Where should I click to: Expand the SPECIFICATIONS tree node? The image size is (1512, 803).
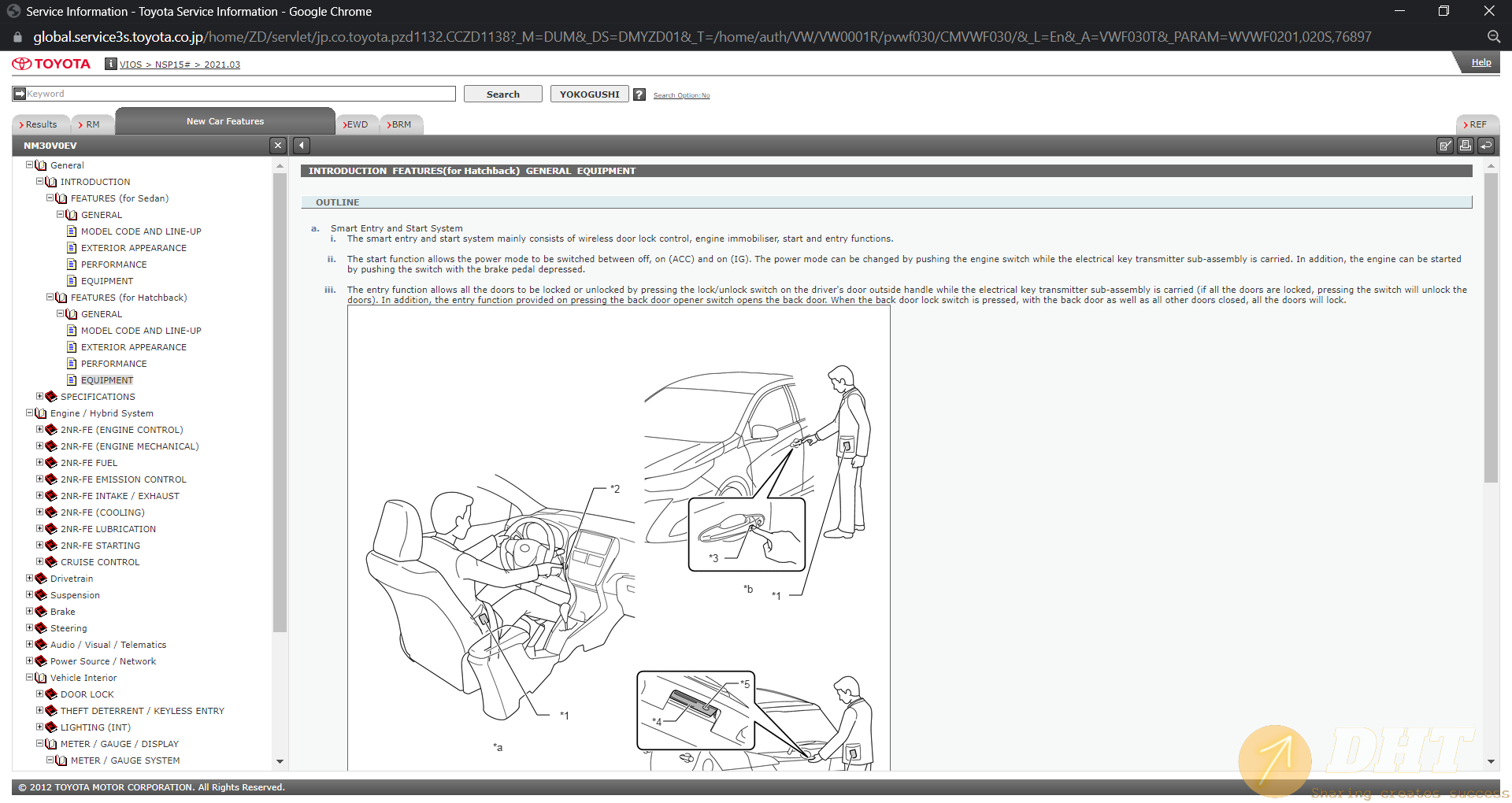(x=40, y=397)
